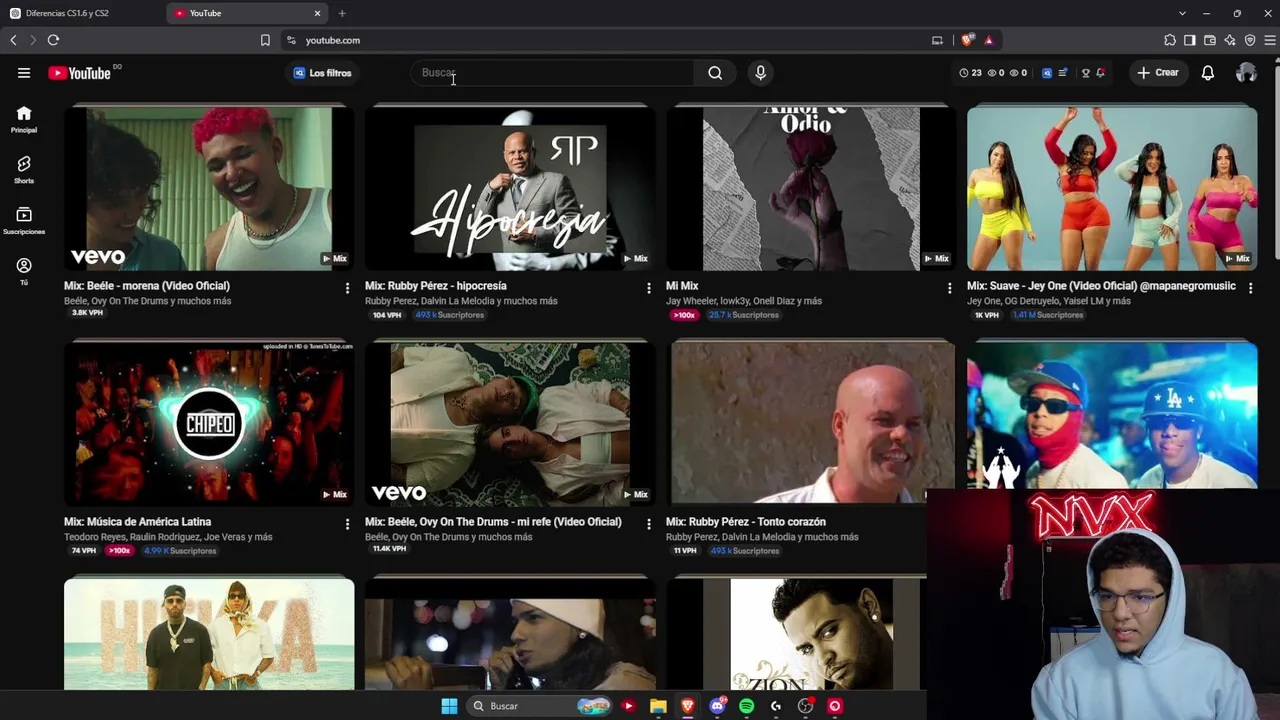Open options menu for Mix: Rubby Pérez - hipocresía
Screen dimensions: 1280x720
648,288
